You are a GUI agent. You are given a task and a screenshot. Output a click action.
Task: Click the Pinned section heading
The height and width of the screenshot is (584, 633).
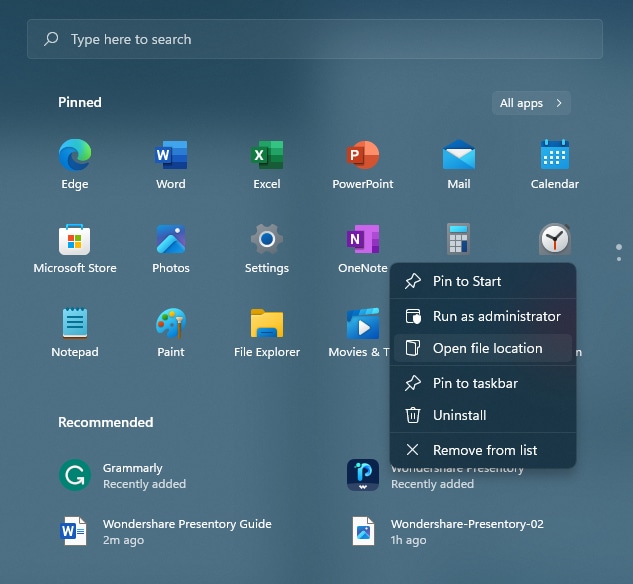point(80,102)
